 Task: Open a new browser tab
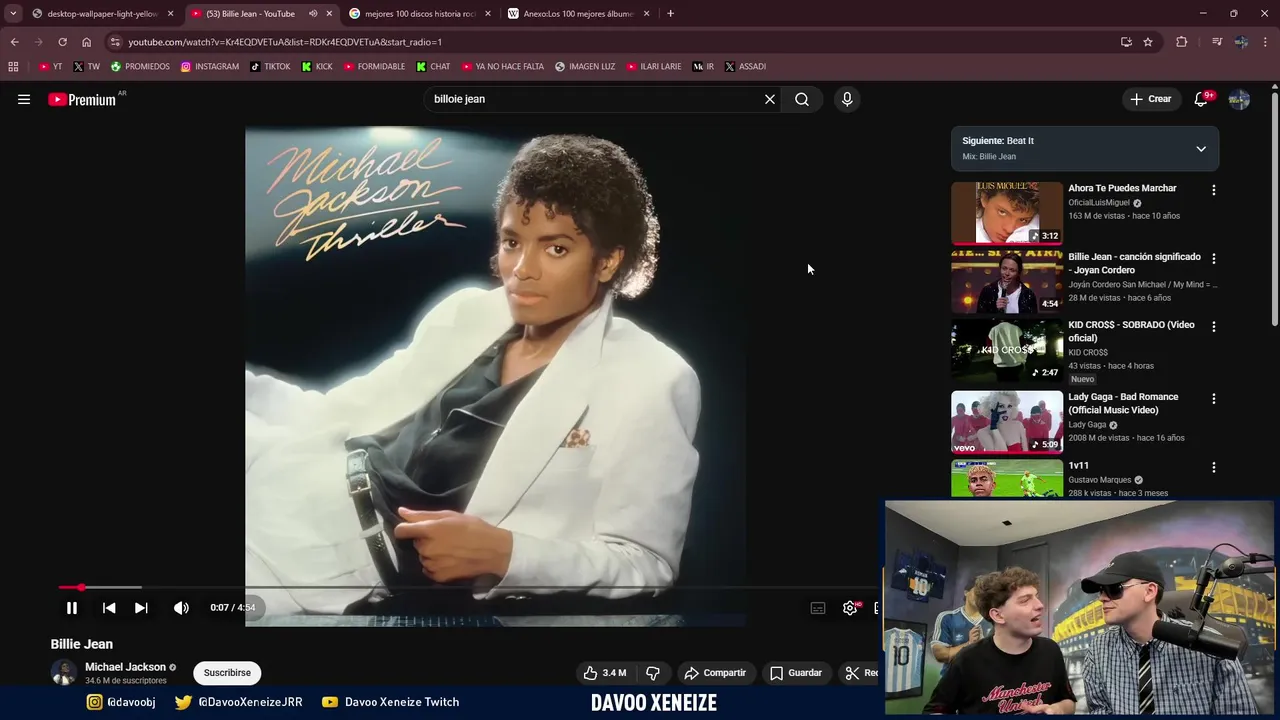coord(670,14)
